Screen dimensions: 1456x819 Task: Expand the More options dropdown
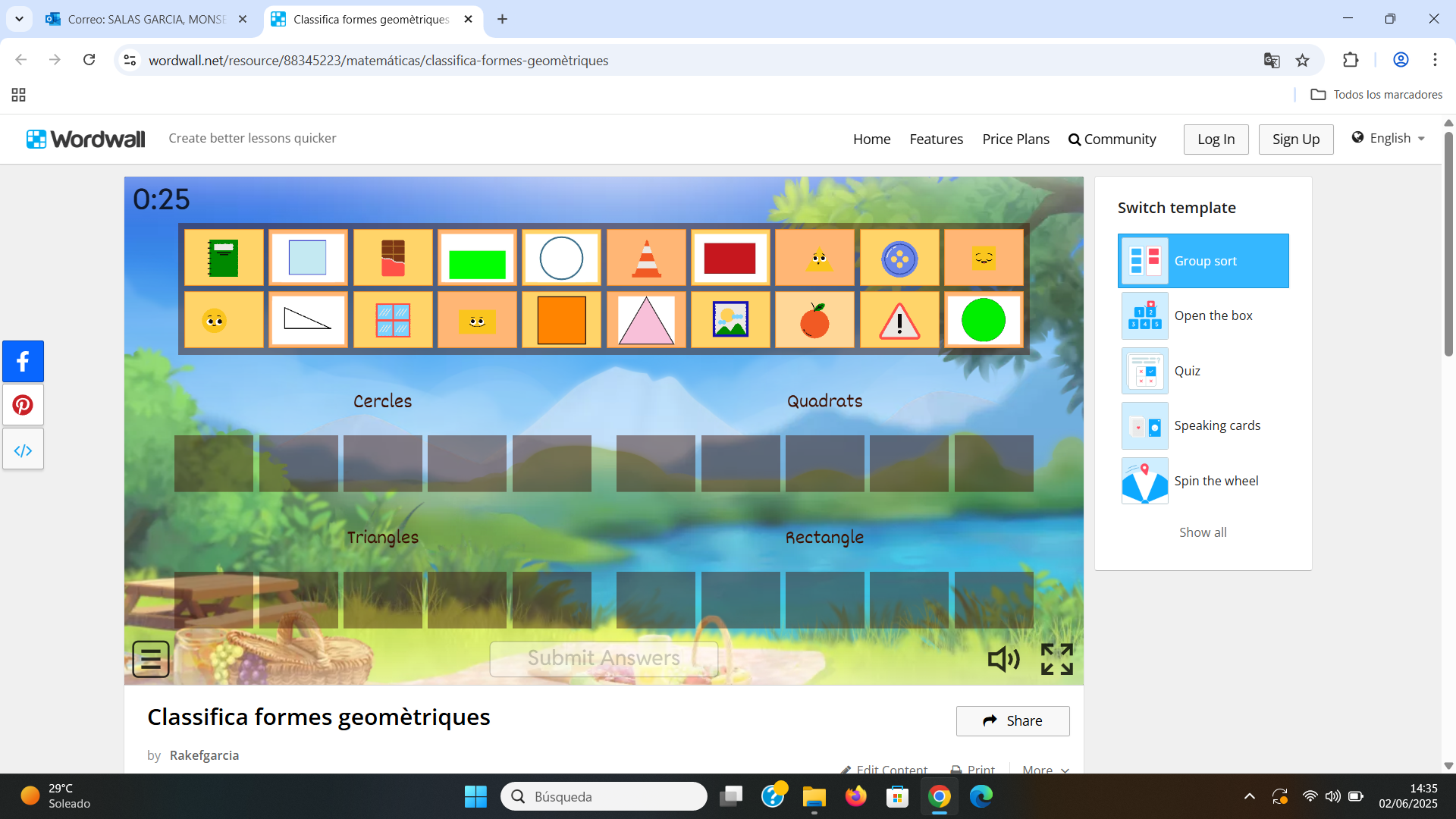point(1043,770)
